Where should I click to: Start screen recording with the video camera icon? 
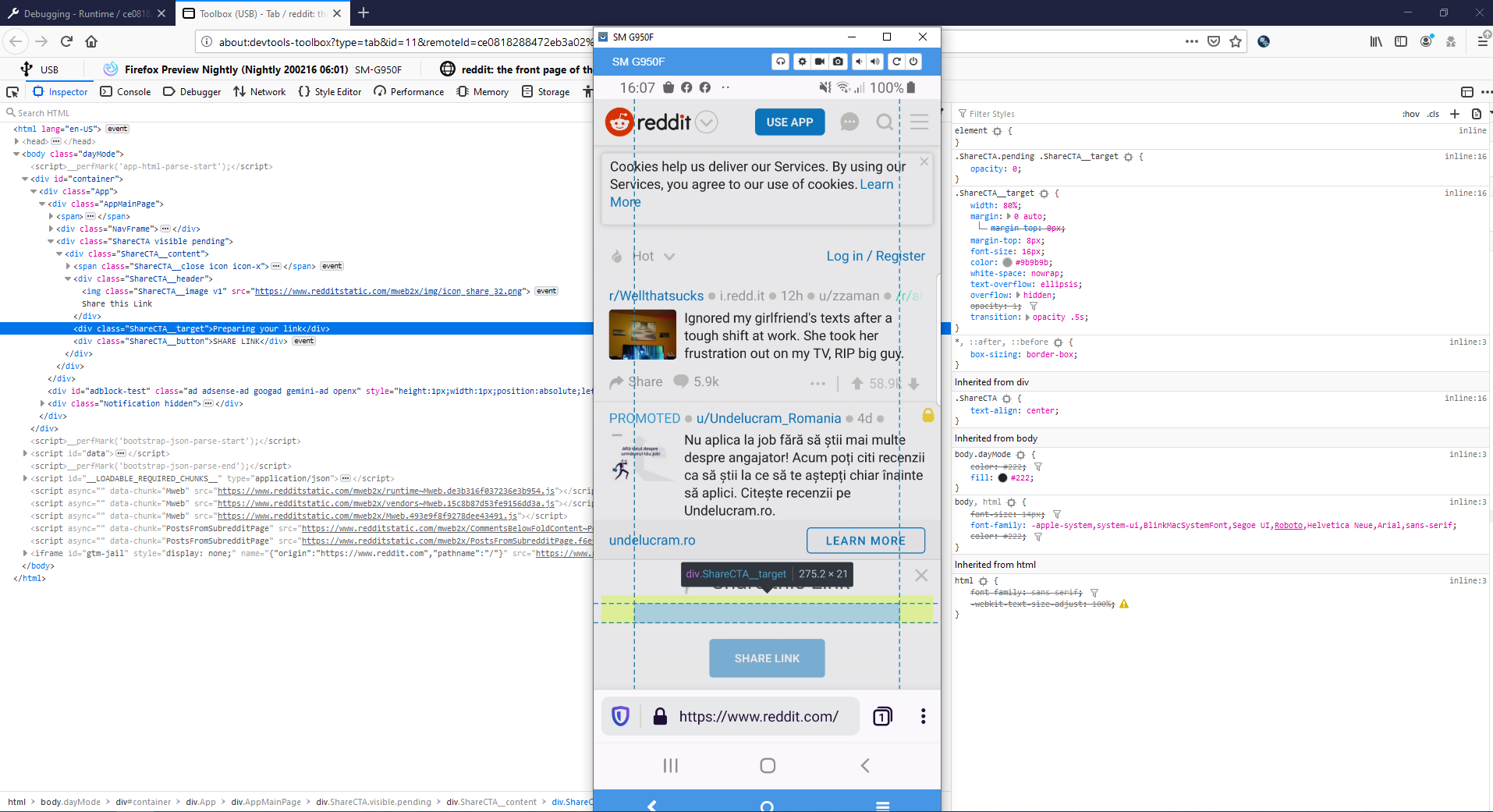point(819,62)
